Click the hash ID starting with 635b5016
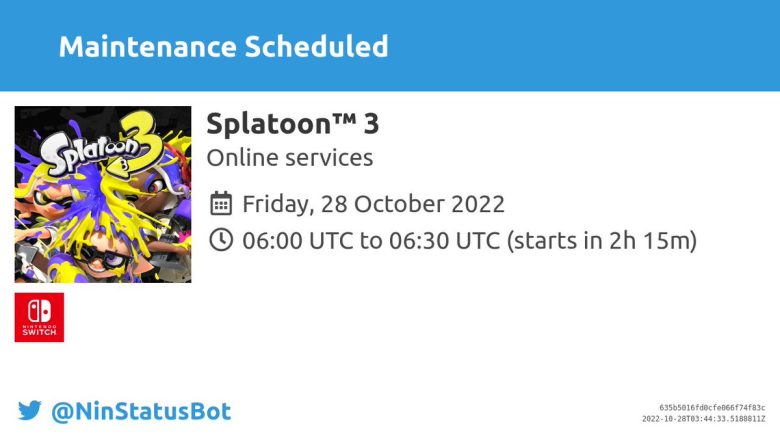780x439 pixels. click(712, 408)
